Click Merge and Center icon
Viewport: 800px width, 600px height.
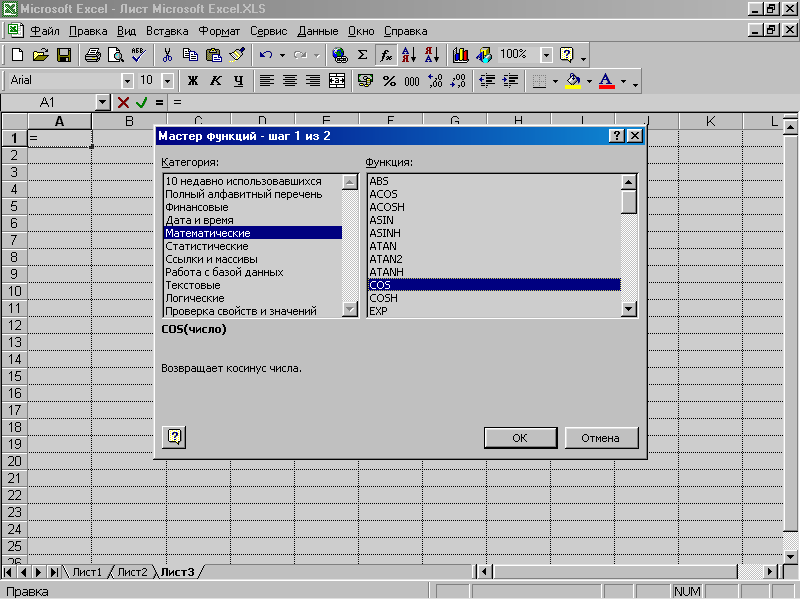click(x=337, y=81)
